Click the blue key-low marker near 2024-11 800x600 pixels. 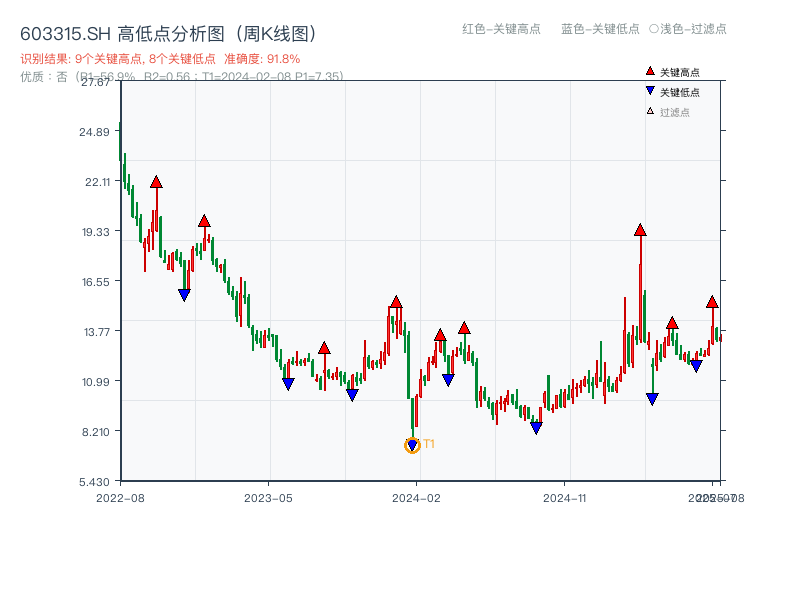tap(536, 427)
